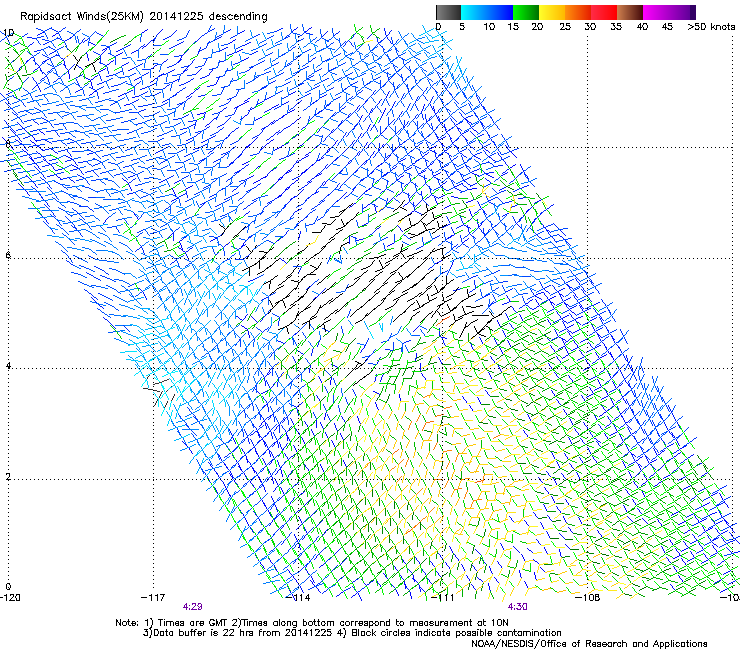
Task: Click the purple '4:30' time label
Action: point(518,607)
